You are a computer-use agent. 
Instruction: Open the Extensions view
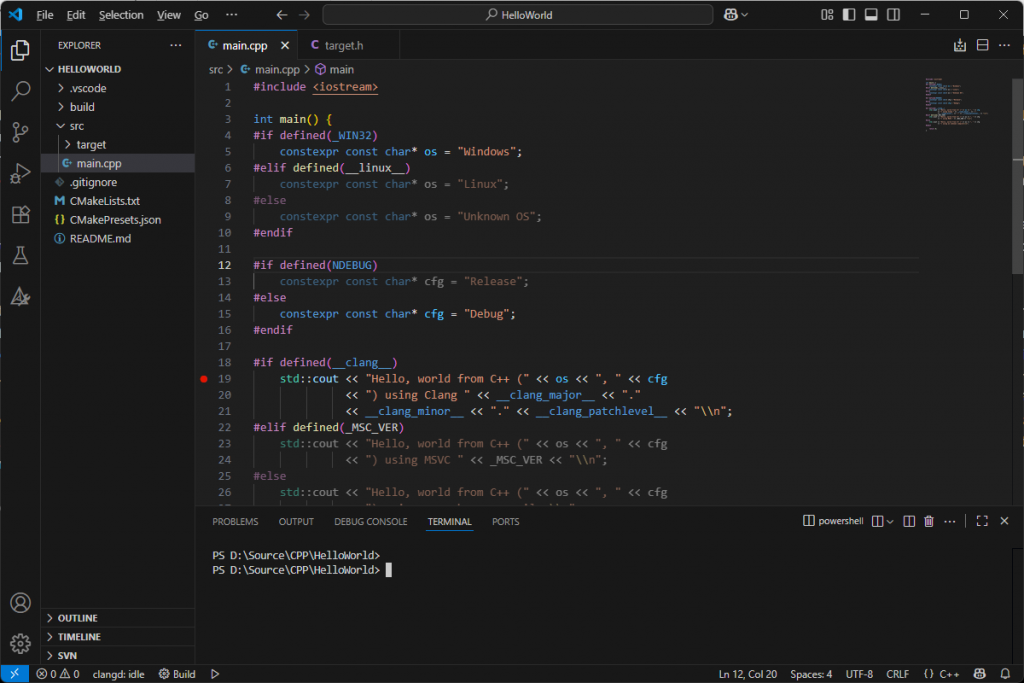[20, 215]
